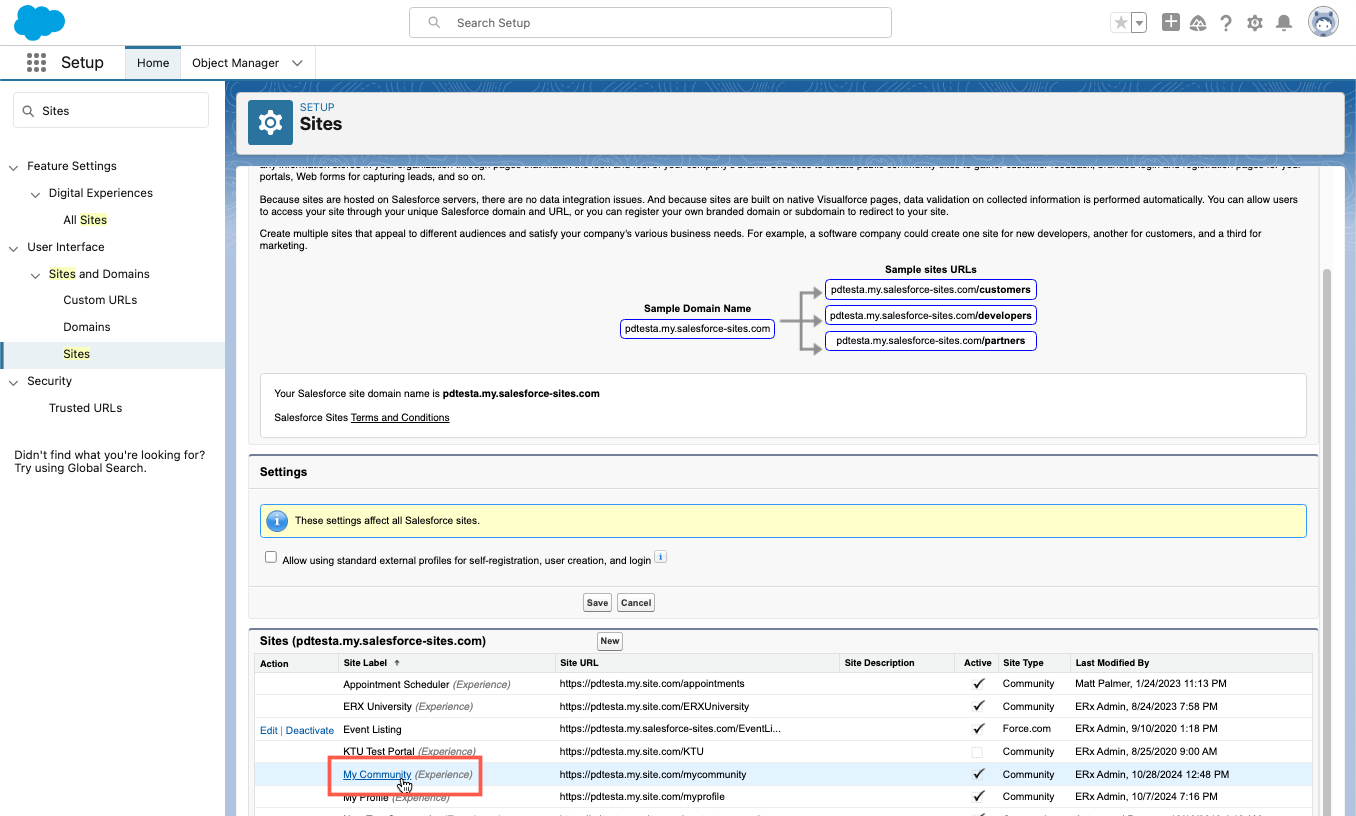Open the Help question mark icon
This screenshot has height=816, width=1356.
coord(1226,23)
